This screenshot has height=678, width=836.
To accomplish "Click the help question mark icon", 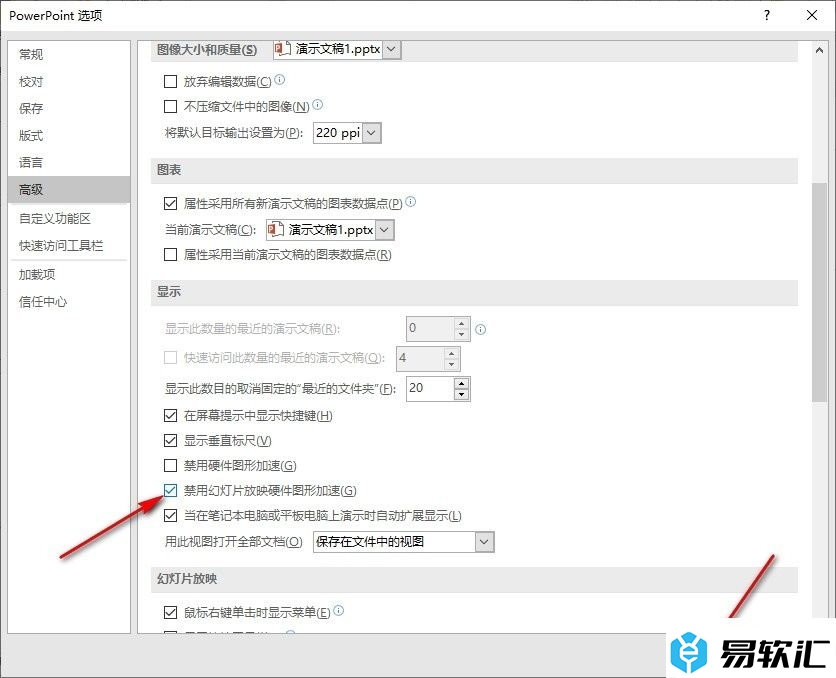I will [x=767, y=15].
